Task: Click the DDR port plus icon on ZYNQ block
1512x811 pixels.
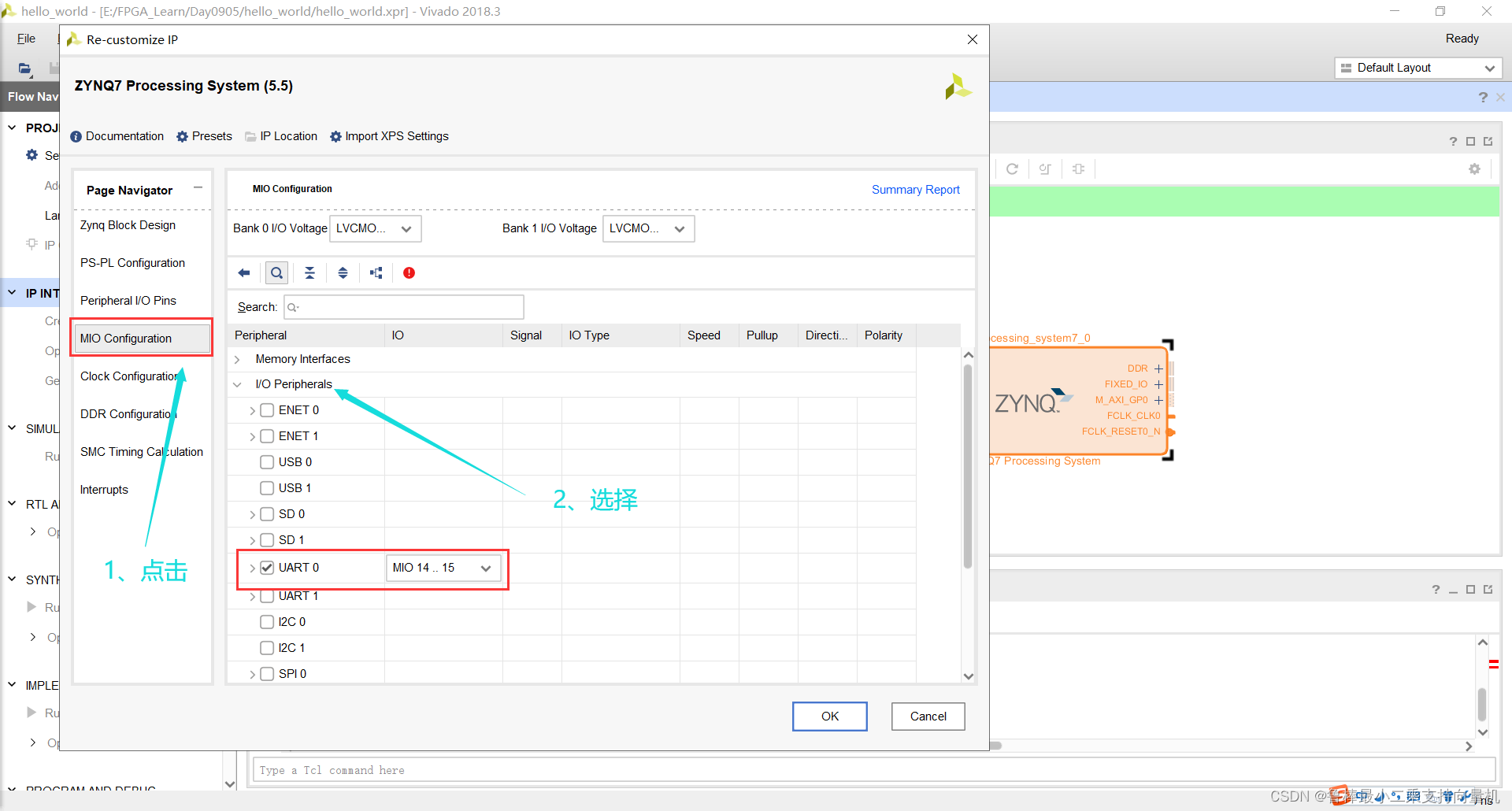Action: click(1158, 368)
